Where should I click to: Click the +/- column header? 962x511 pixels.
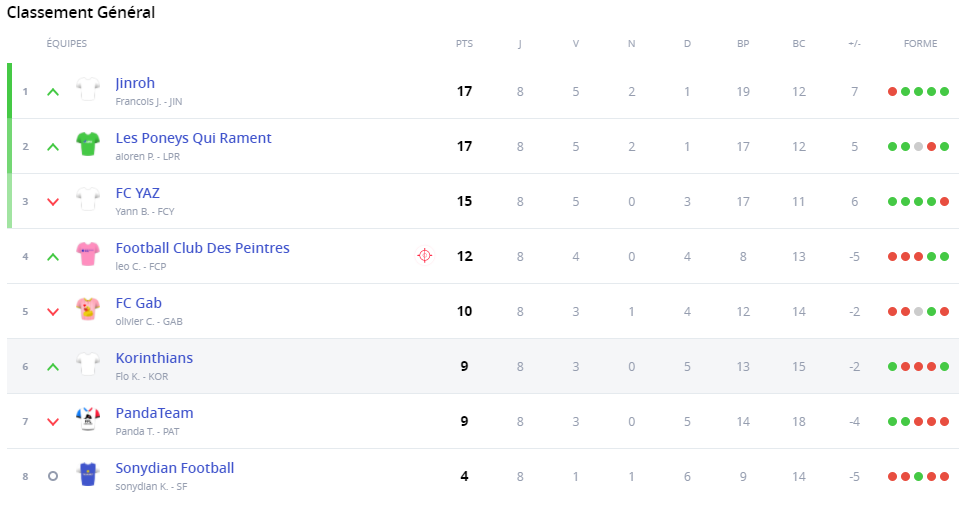coord(854,44)
